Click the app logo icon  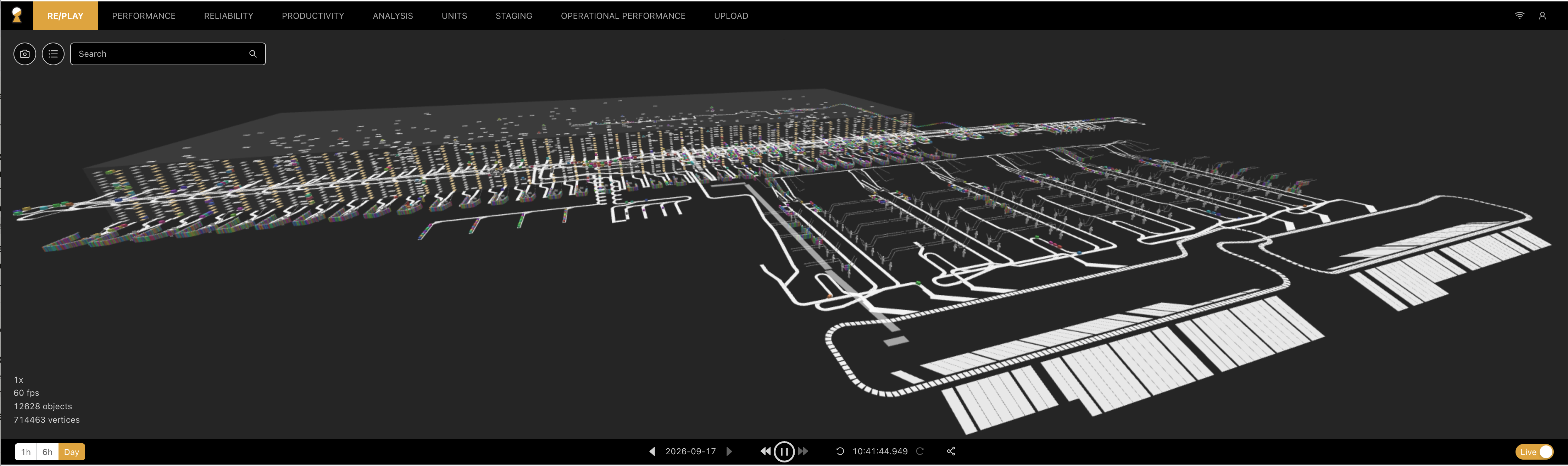[x=16, y=15]
